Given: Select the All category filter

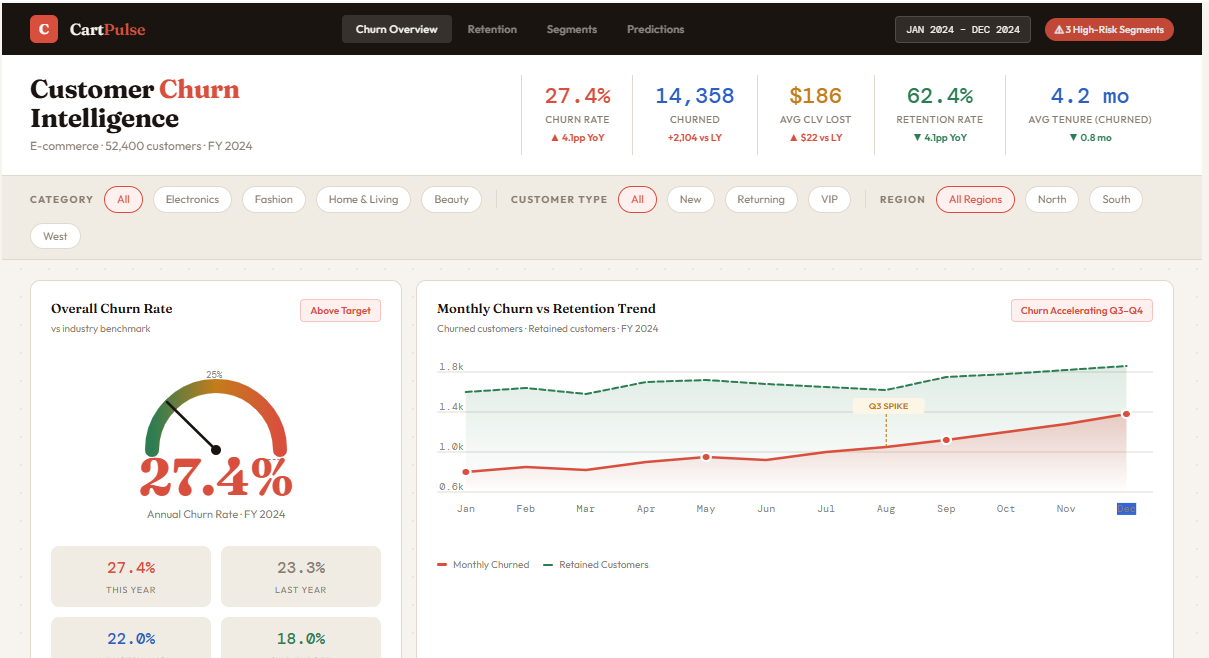Looking at the screenshot, I should coord(123,199).
